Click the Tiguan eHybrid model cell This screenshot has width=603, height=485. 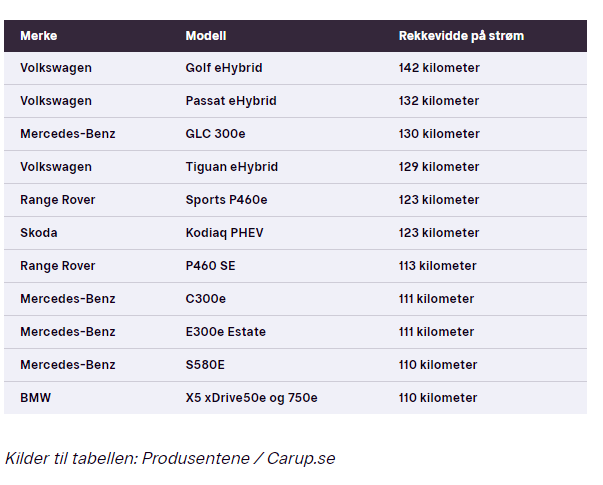coord(232,167)
